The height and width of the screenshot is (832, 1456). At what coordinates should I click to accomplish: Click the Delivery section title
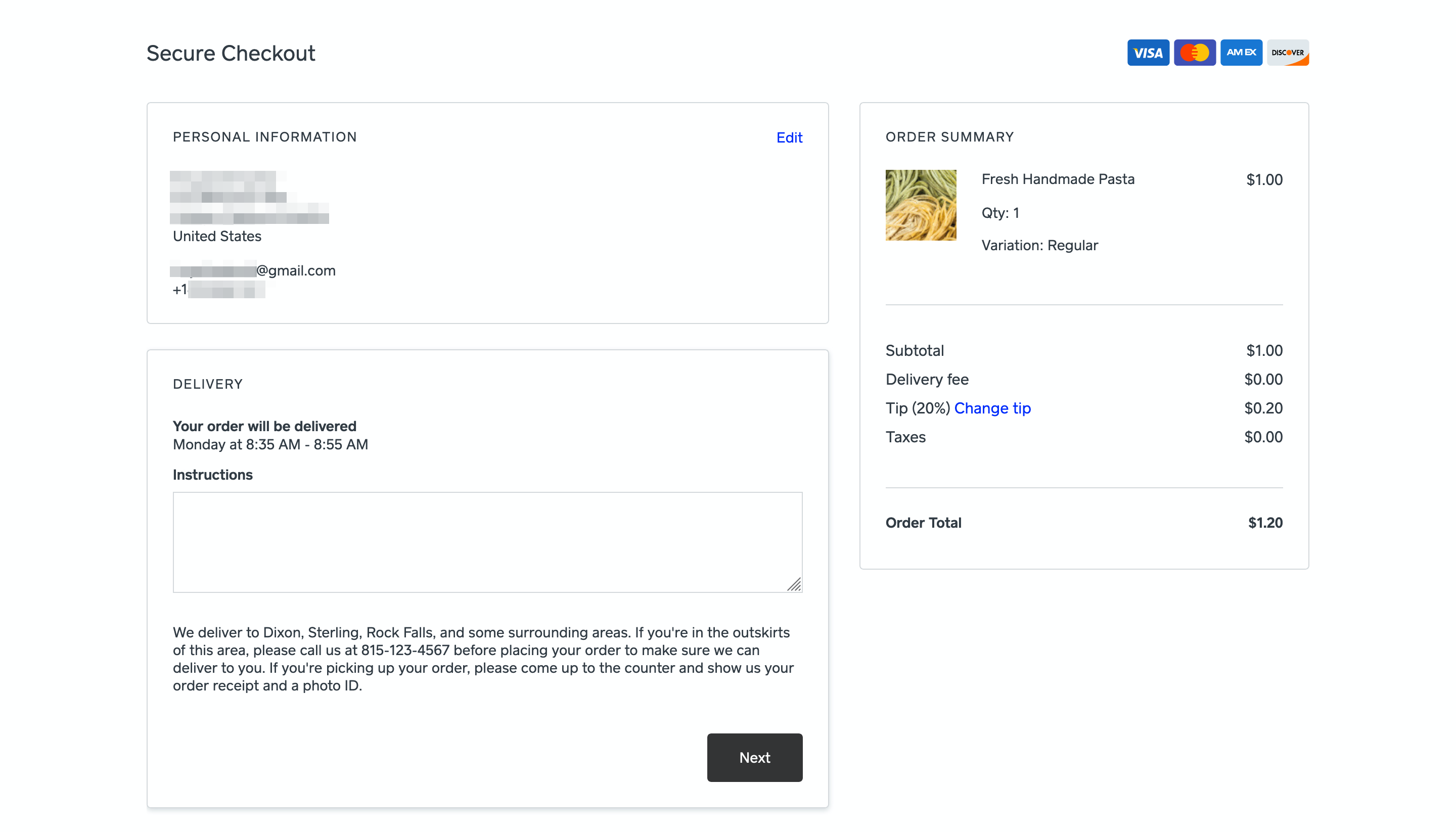coord(207,384)
